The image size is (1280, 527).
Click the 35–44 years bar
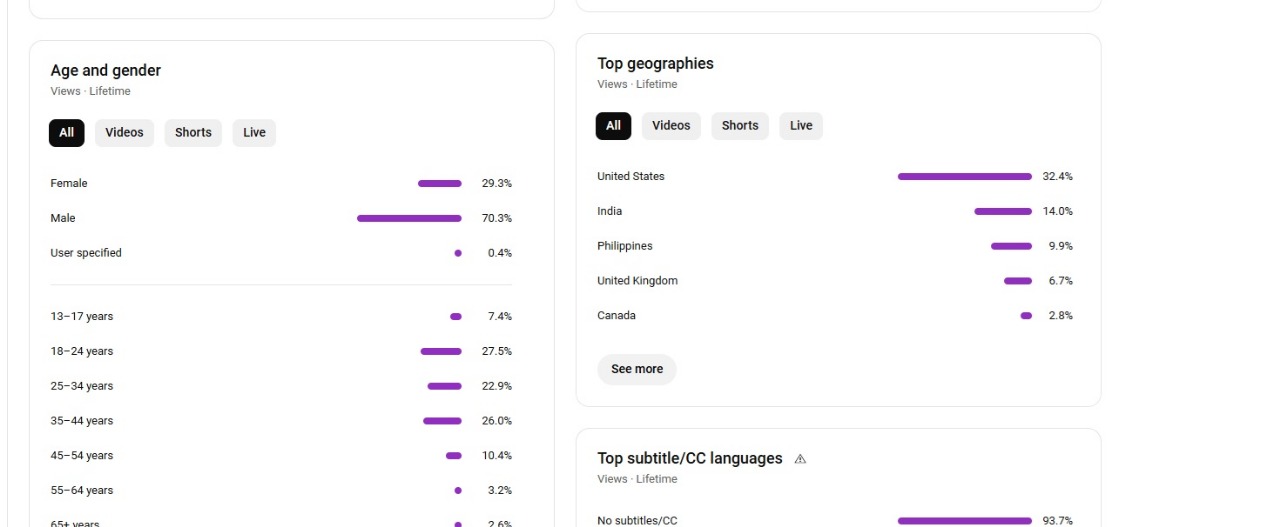(x=442, y=421)
